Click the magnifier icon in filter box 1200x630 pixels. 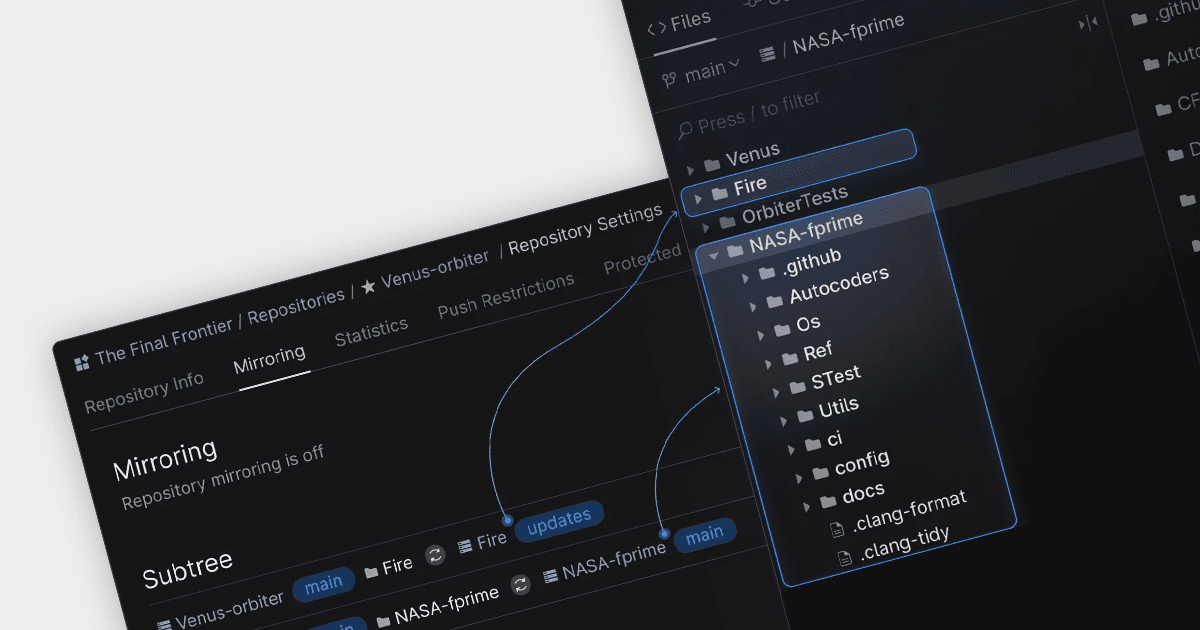coord(685,129)
